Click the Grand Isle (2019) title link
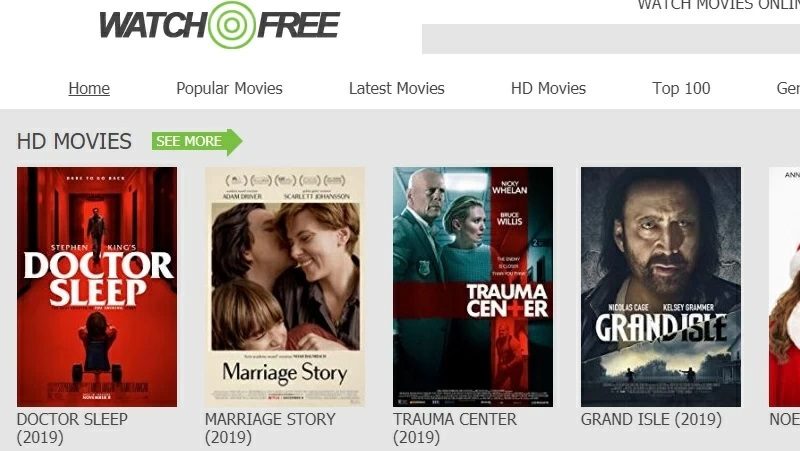The height and width of the screenshot is (451, 800). point(651,419)
